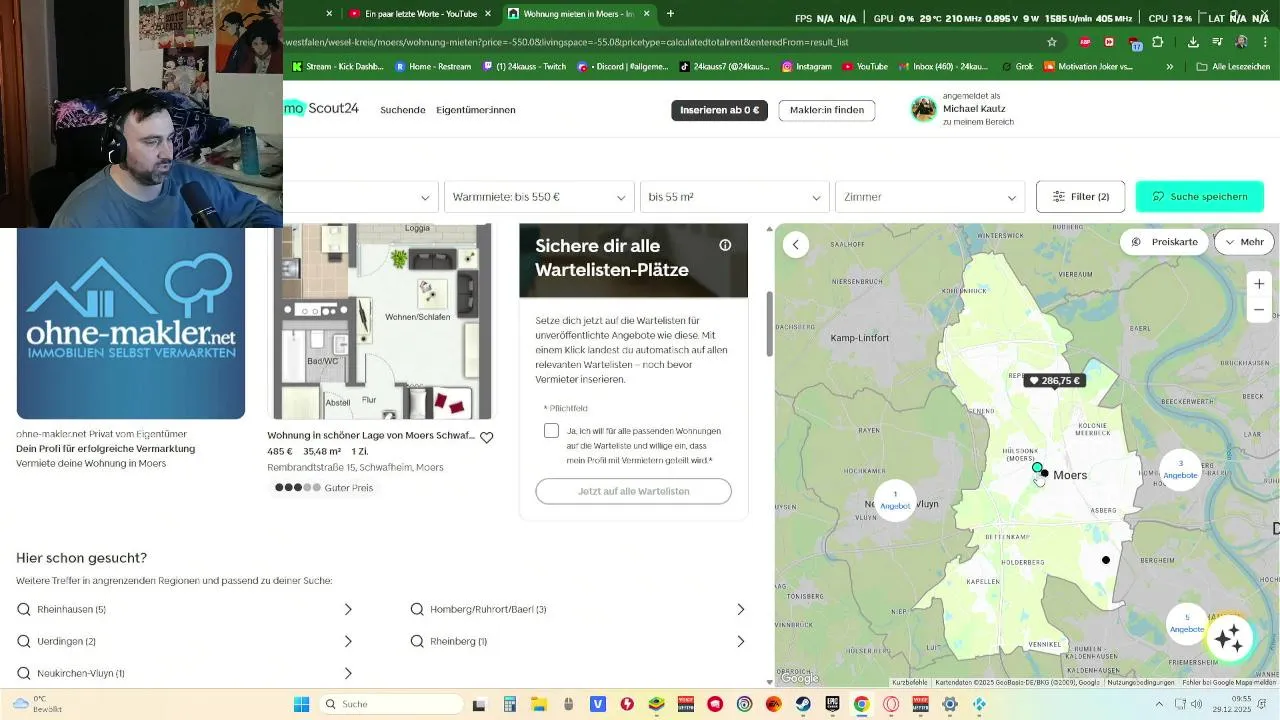Expand Rheinberg (1) results
The width and height of the screenshot is (1280, 720).
pos(578,641)
